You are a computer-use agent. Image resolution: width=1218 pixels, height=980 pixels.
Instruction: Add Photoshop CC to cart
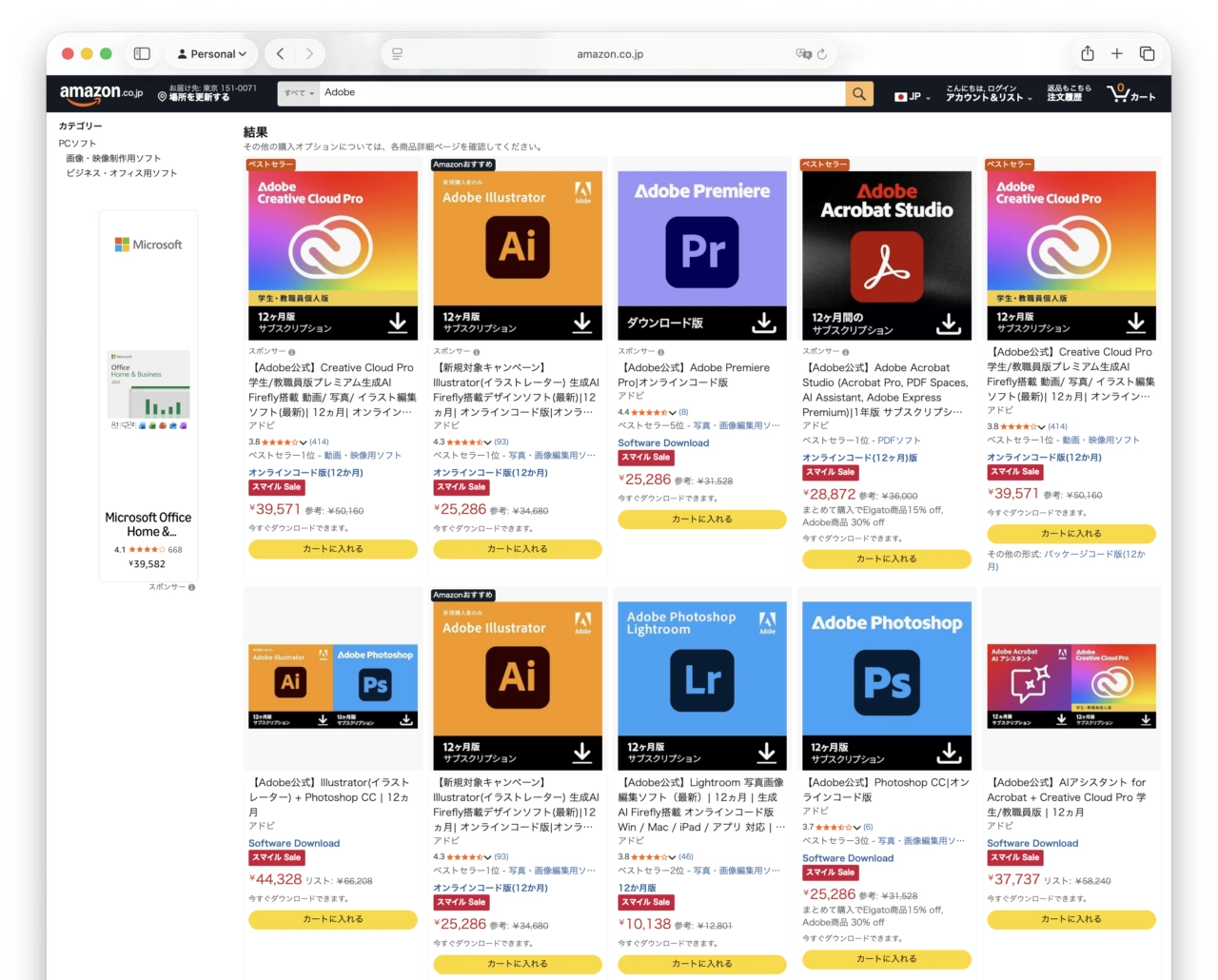pos(887,959)
